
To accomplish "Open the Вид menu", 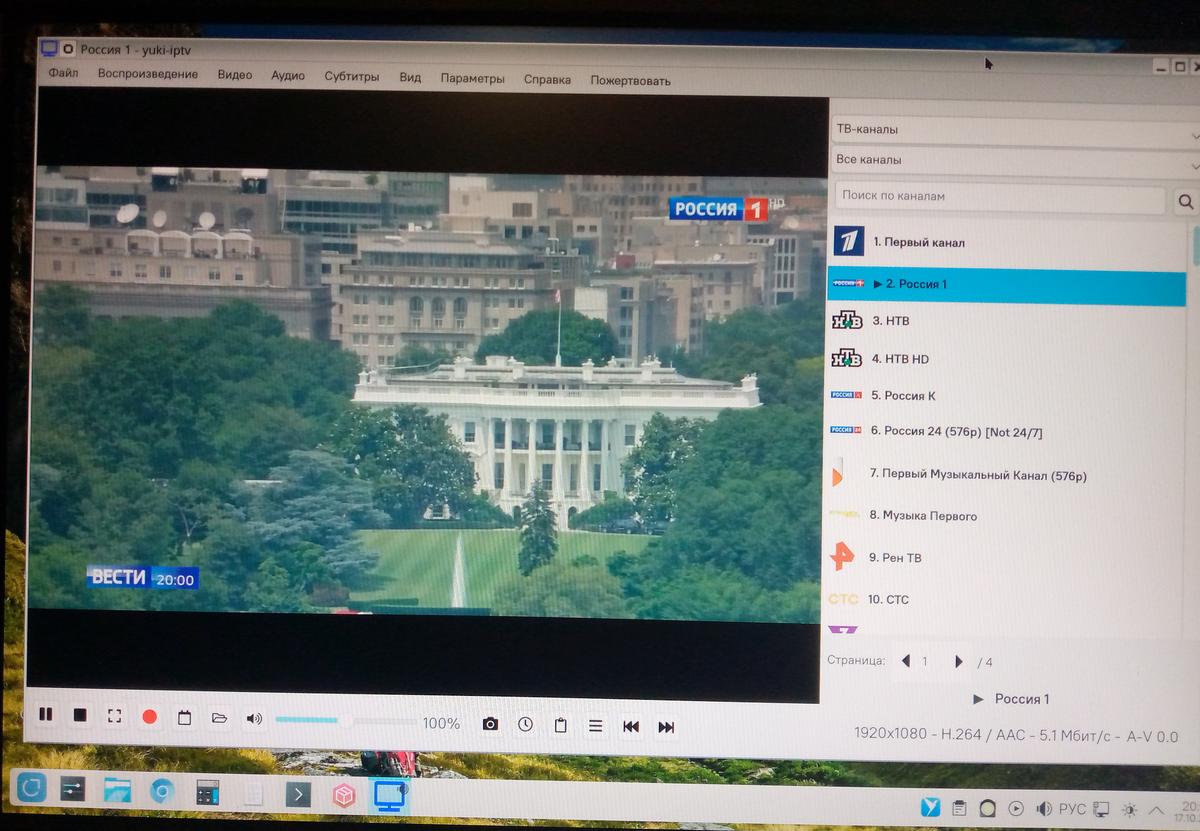I will [410, 78].
